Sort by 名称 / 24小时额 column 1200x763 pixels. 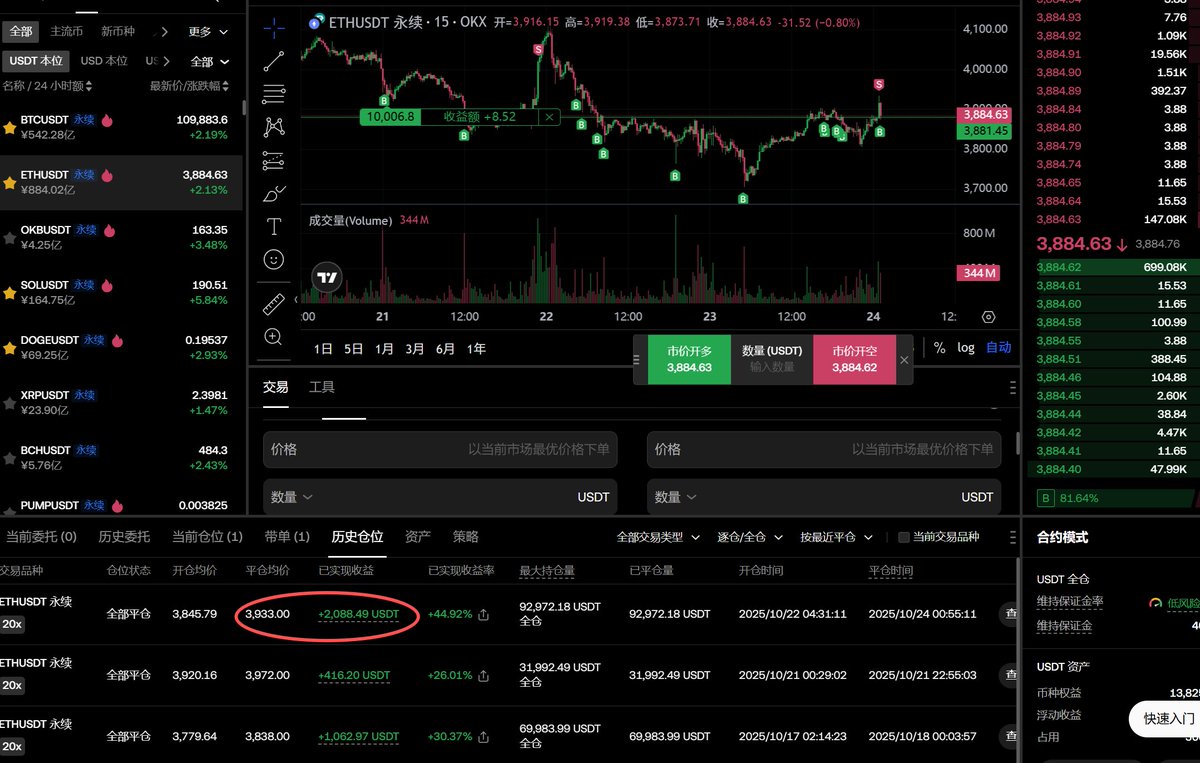click(47, 86)
